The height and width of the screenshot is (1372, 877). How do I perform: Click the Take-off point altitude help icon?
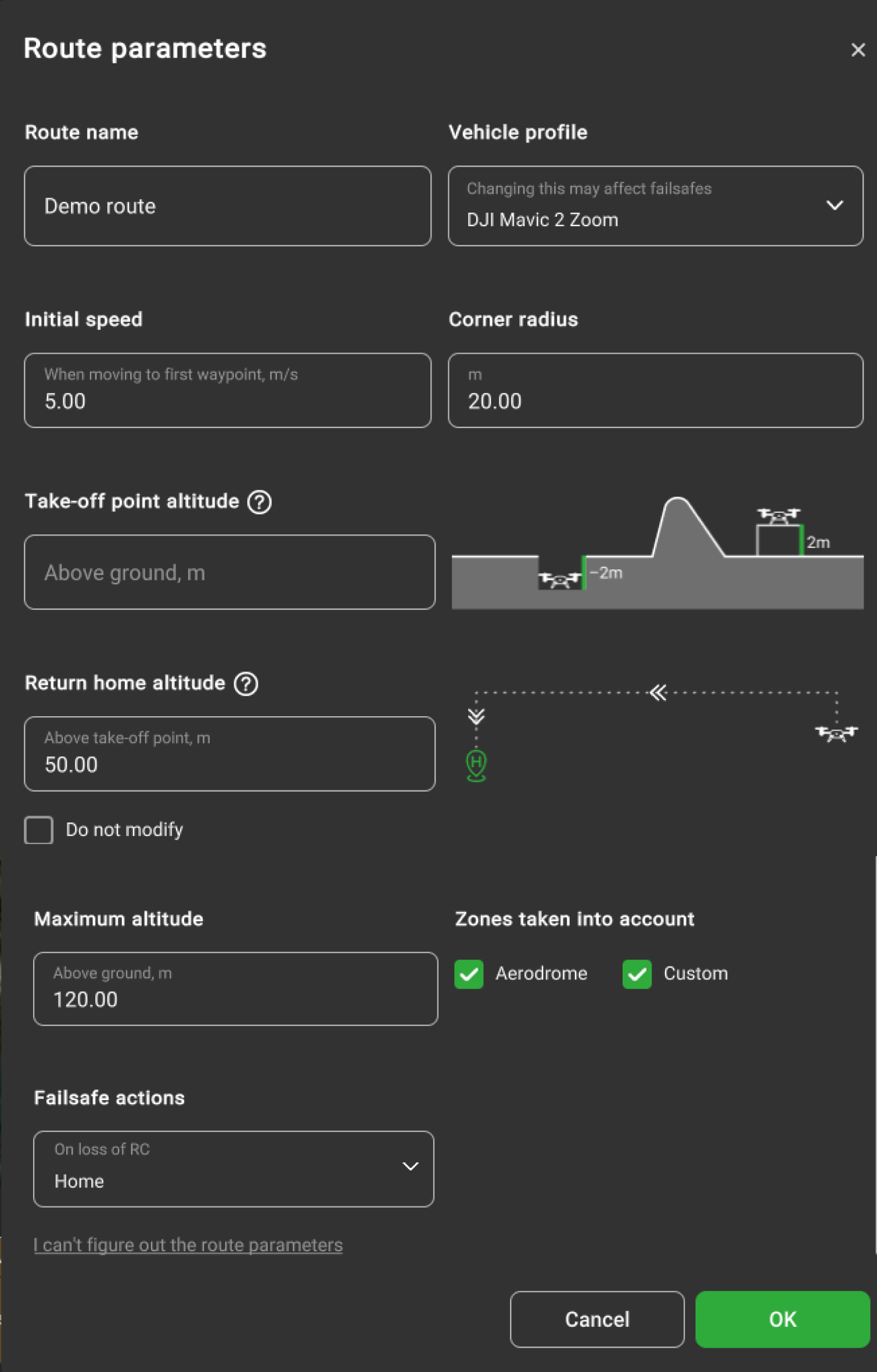[259, 502]
